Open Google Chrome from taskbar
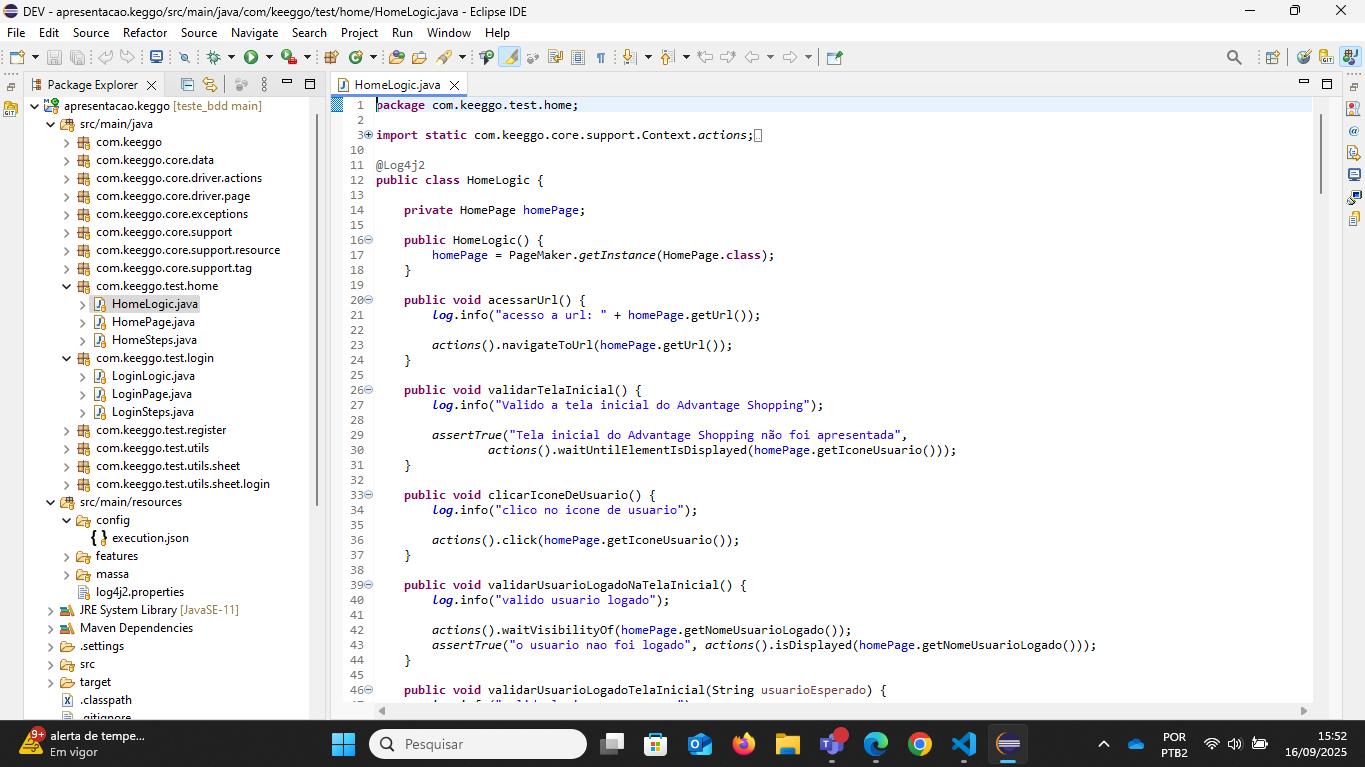The height and width of the screenshot is (767, 1365). 920,744
